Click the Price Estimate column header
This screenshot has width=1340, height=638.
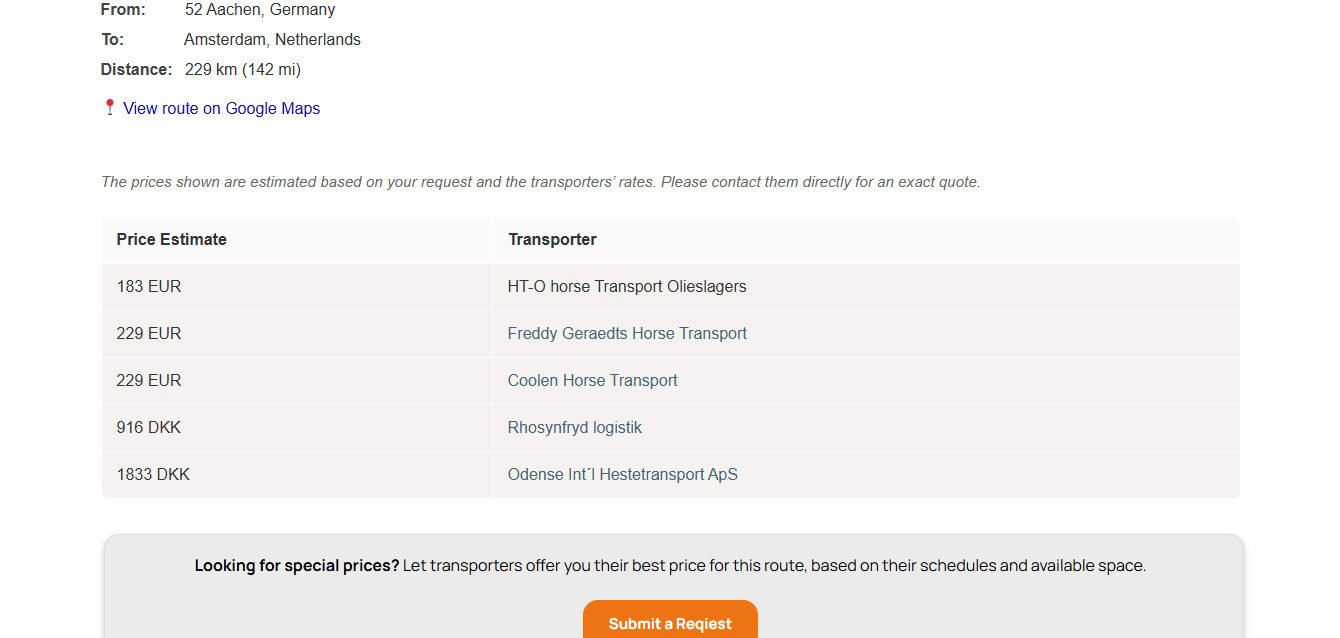pyautogui.click(x=171, y=239)
